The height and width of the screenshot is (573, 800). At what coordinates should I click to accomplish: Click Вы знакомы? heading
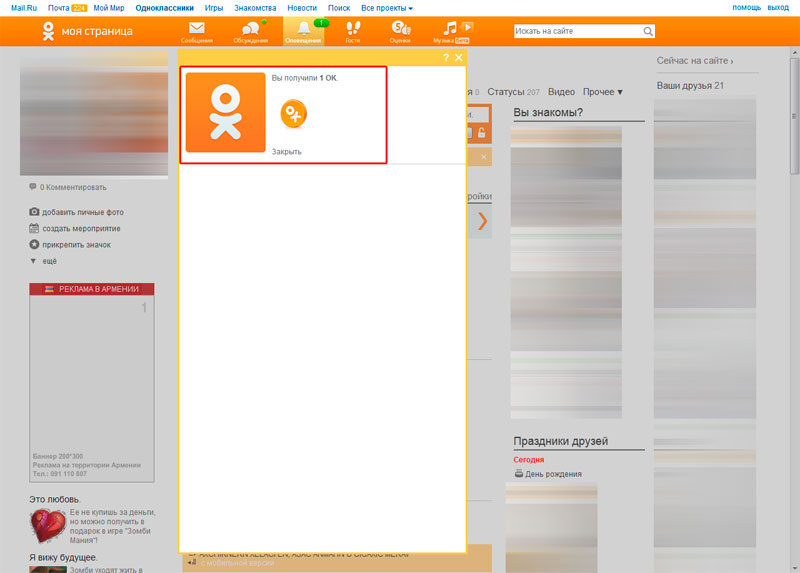pos(548,112)
